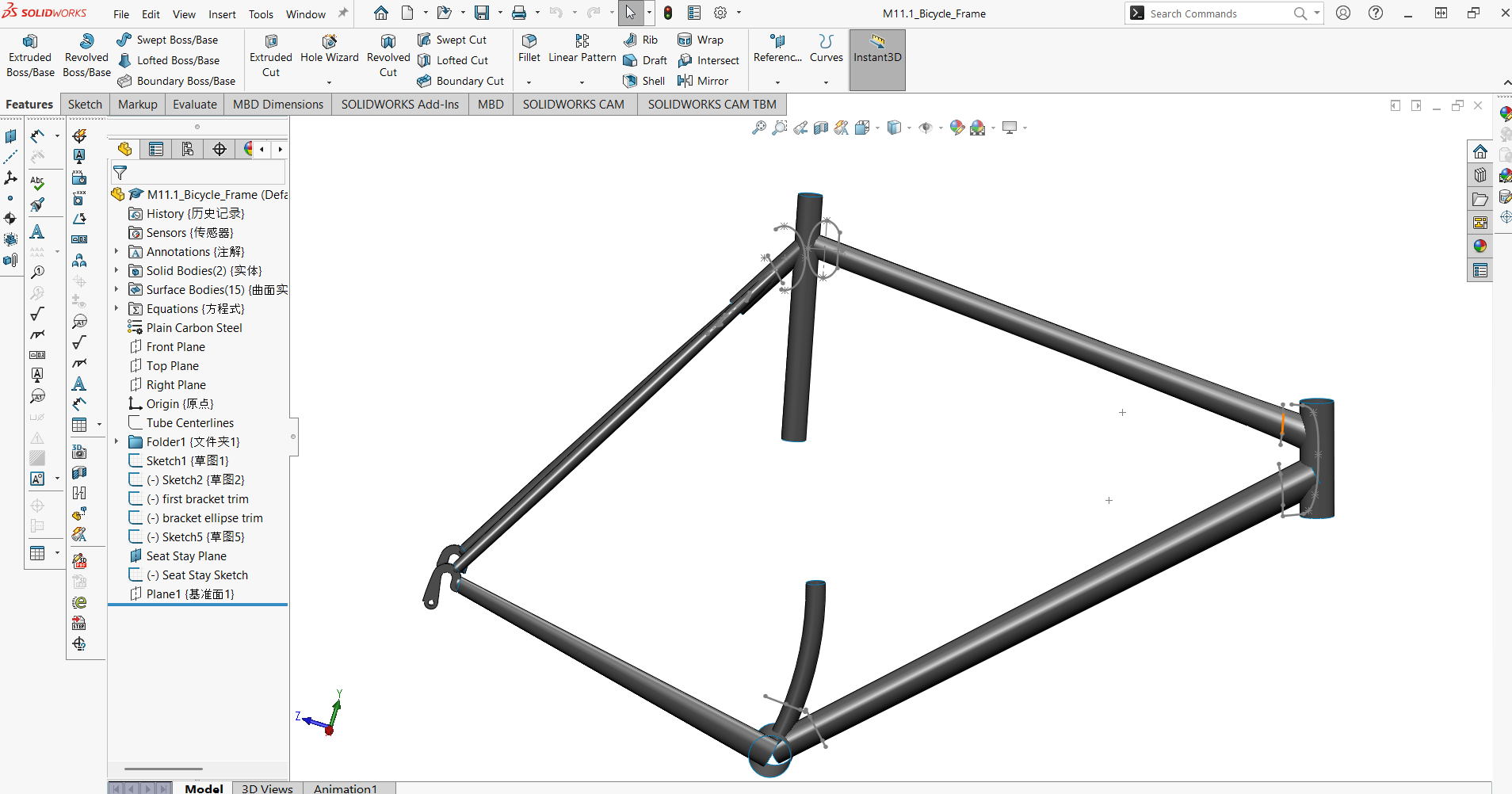Click the Boundary Cut tool
1512x794 pixels.
point(460,81)
